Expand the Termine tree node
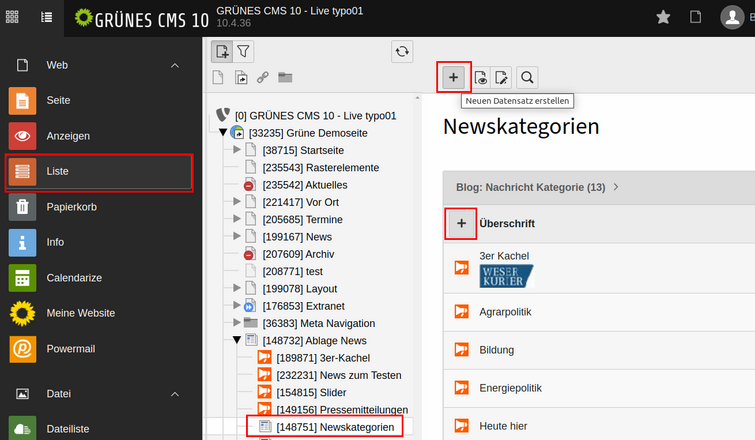This screenshot has width=755, height=440. pos(237,219)
